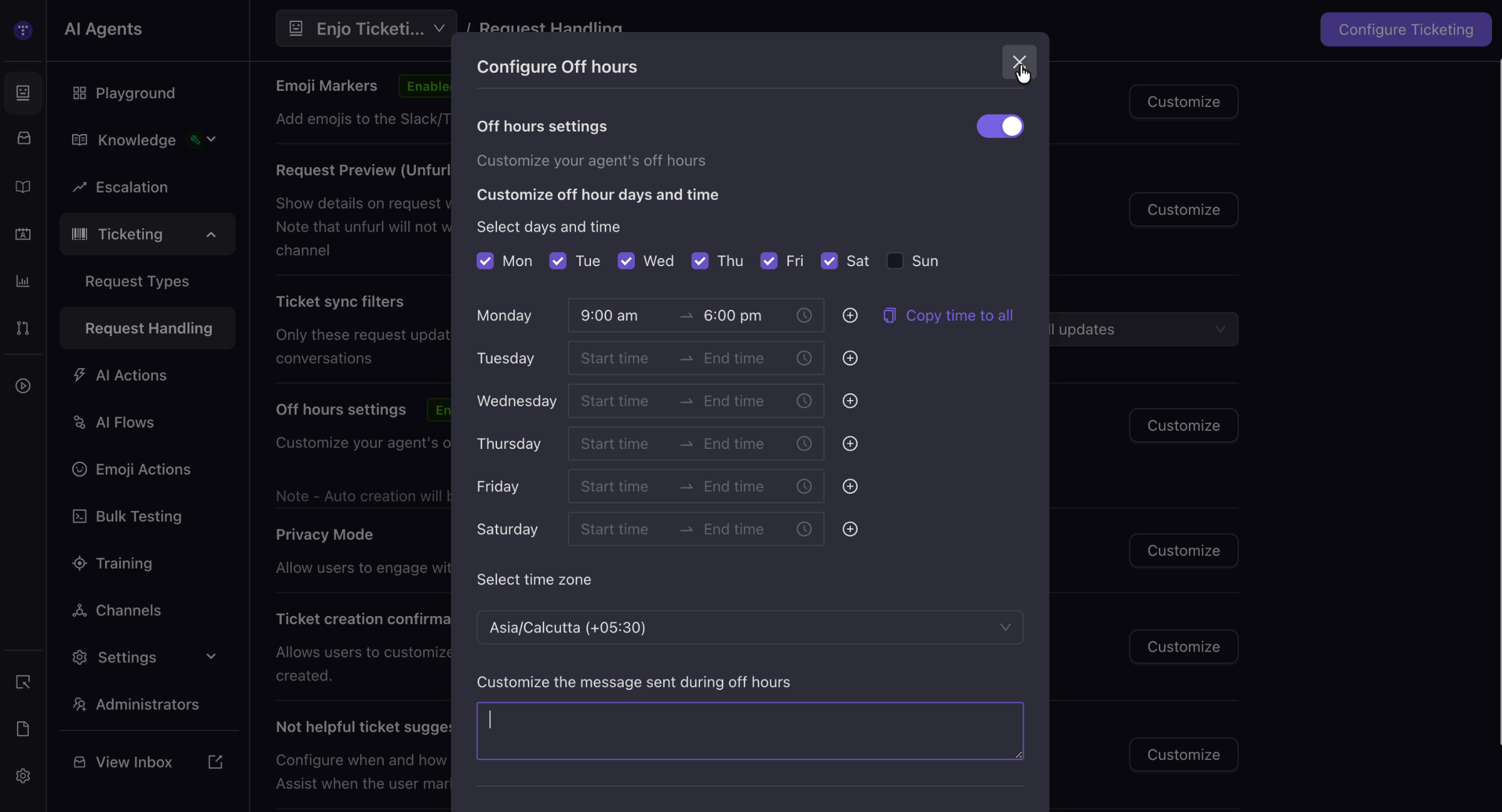Open Bulk Testing page
This screenshot has width=1502, height=812.
pyautogui.click(x=147, y=516)
